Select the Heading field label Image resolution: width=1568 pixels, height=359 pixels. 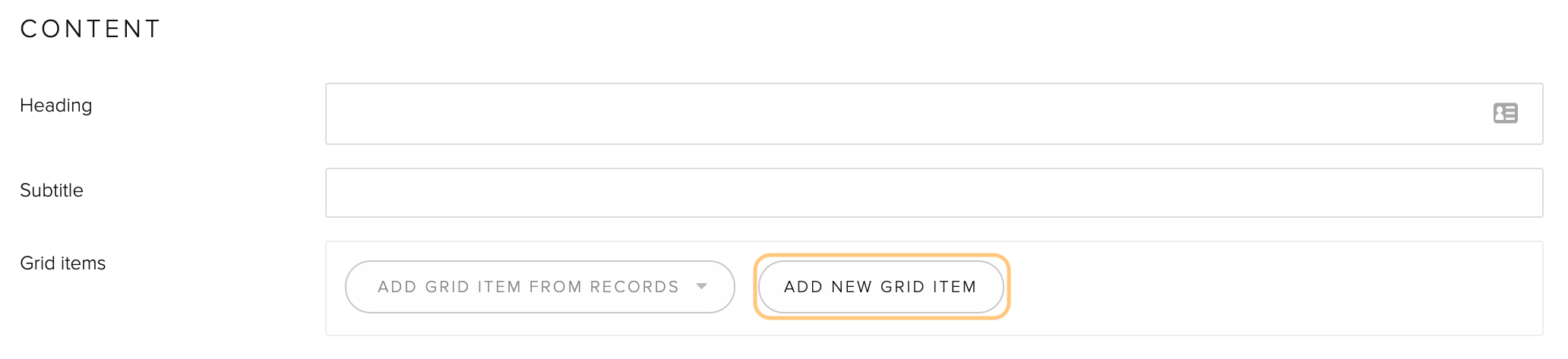(x=55, y=105)
